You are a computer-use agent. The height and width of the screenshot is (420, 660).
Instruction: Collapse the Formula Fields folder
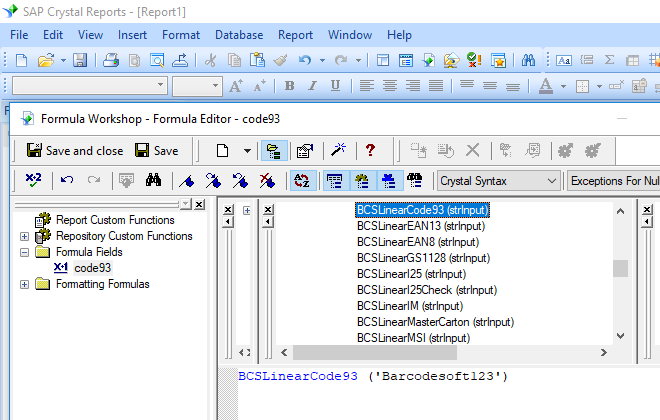pos(24,253)
